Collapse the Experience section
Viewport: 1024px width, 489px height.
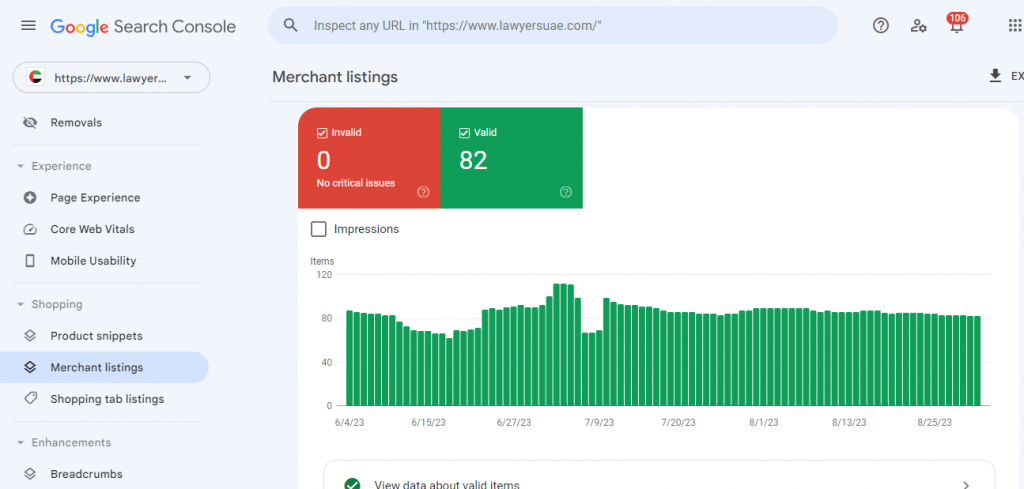20,166
